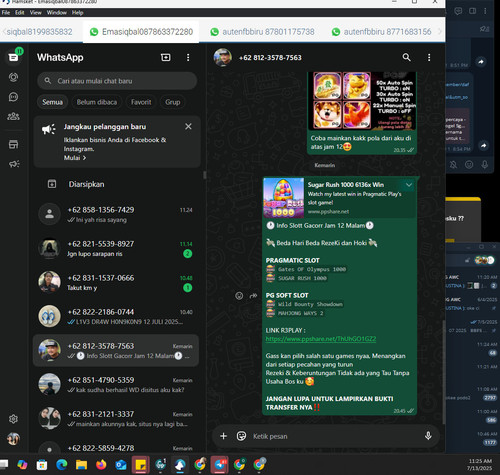The height and width of the screenshot is (475, 500).
Task: Open chat with +62 831-2121-3337
Action: point(117,419)
